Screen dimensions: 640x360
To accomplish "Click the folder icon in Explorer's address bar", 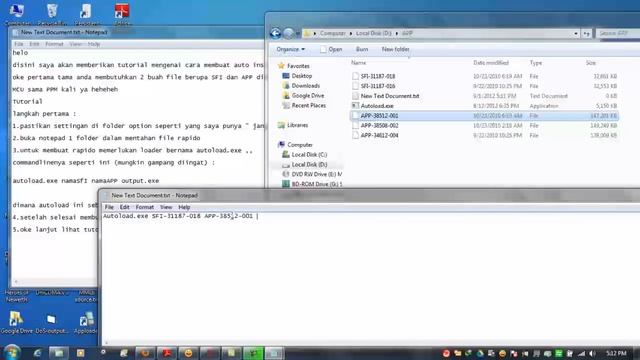I will point(307,33).
